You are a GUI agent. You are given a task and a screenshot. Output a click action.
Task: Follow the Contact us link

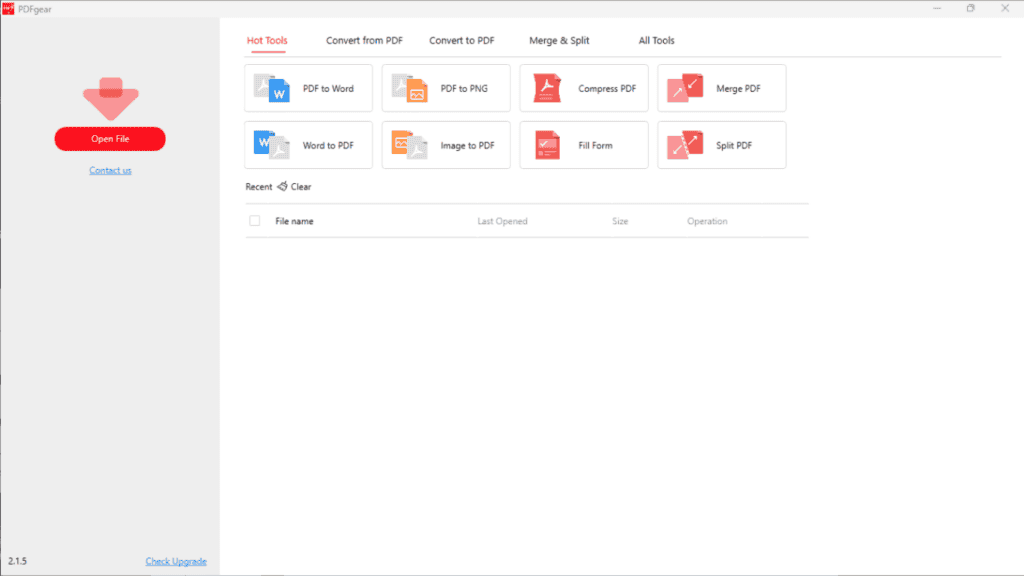[x=110, y=170]
